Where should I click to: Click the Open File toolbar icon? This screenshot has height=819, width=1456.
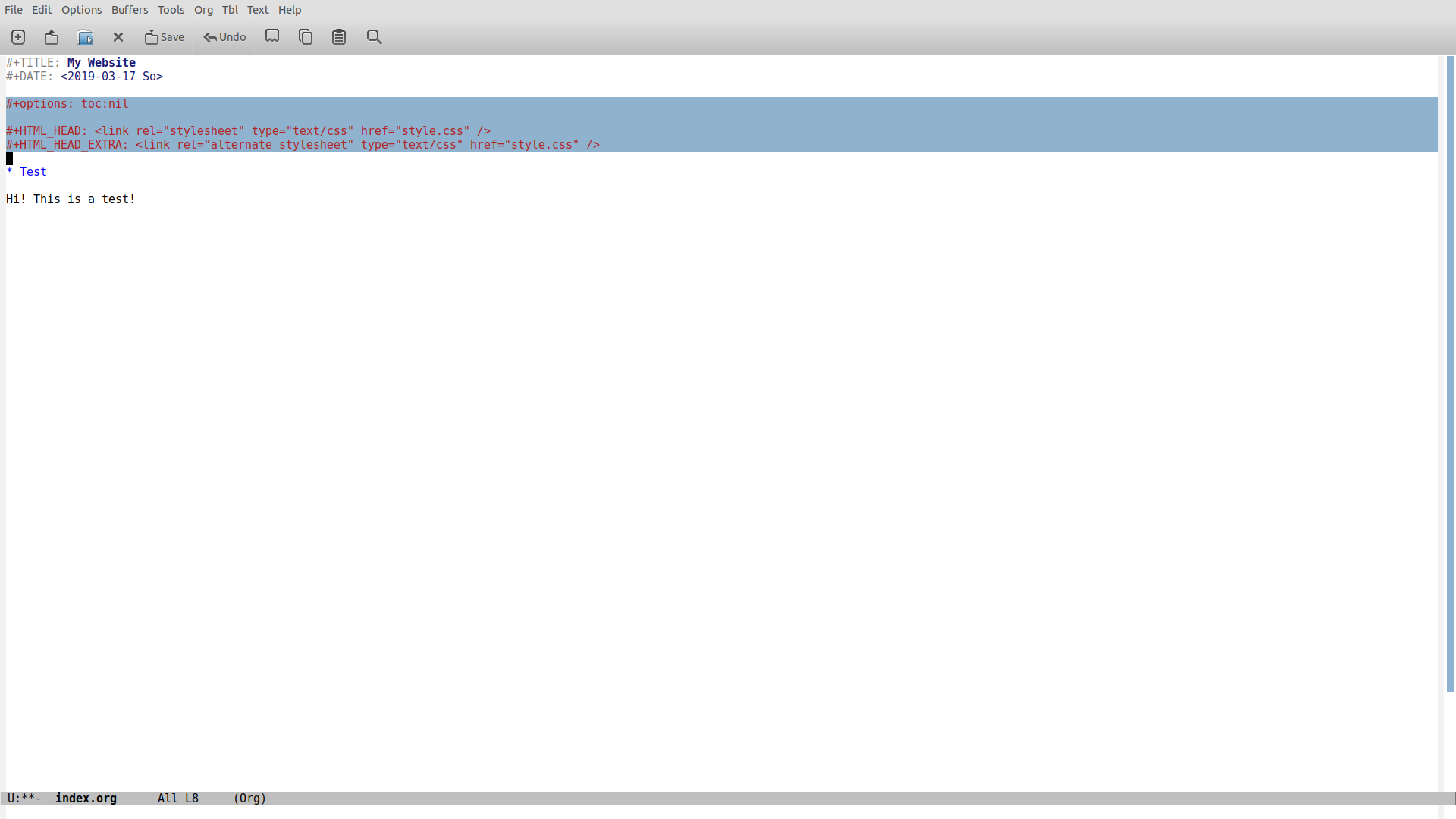(52, 37)
